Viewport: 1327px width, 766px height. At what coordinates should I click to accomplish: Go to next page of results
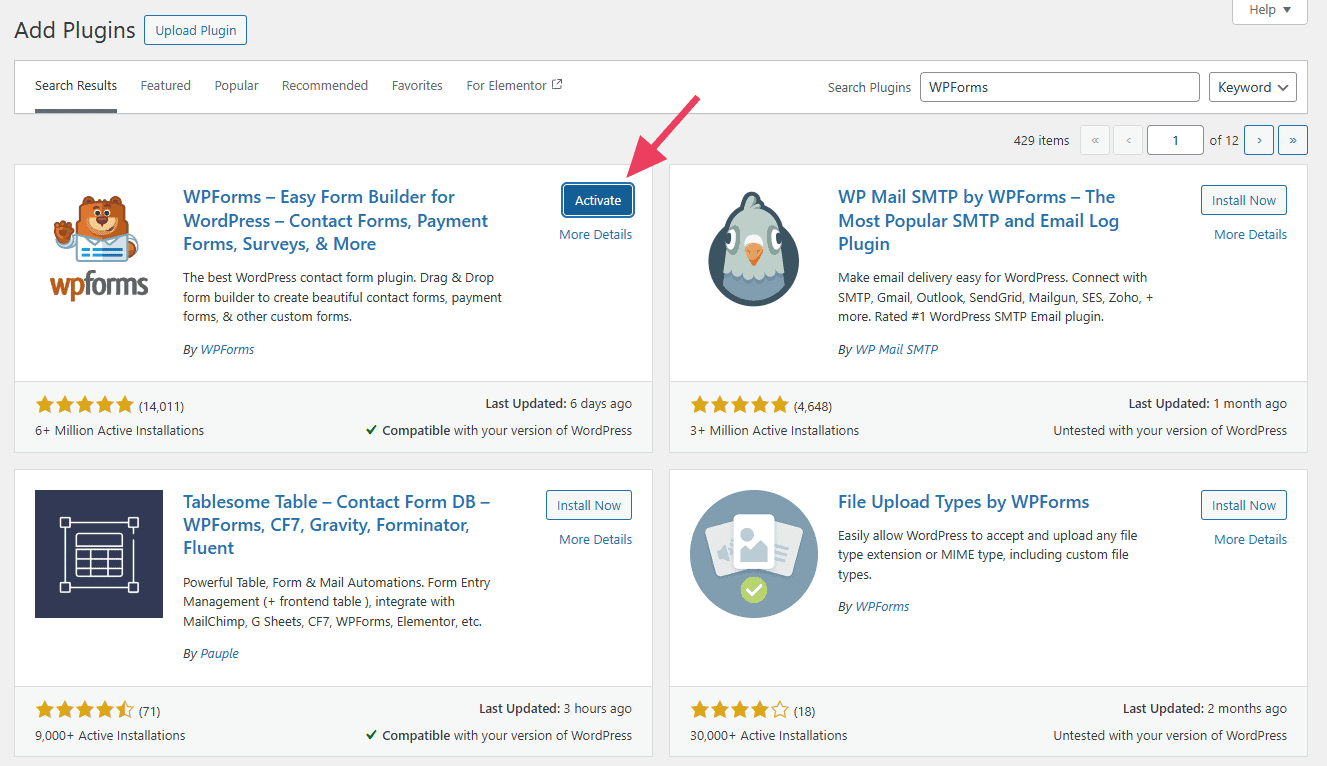[x=1259, y=140]
